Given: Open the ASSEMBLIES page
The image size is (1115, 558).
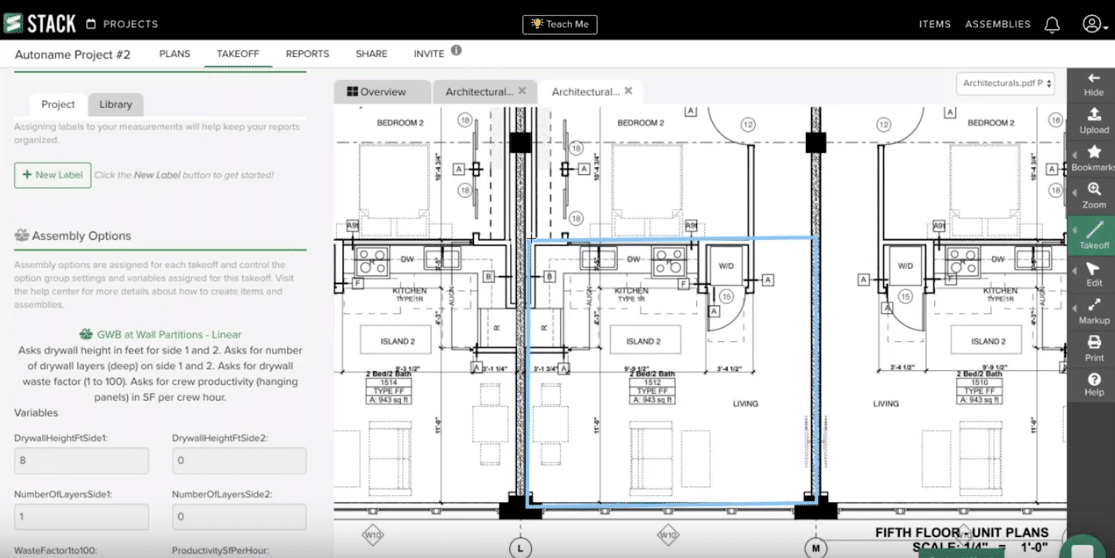Looking at the screenshot, I should click(998, 24).
